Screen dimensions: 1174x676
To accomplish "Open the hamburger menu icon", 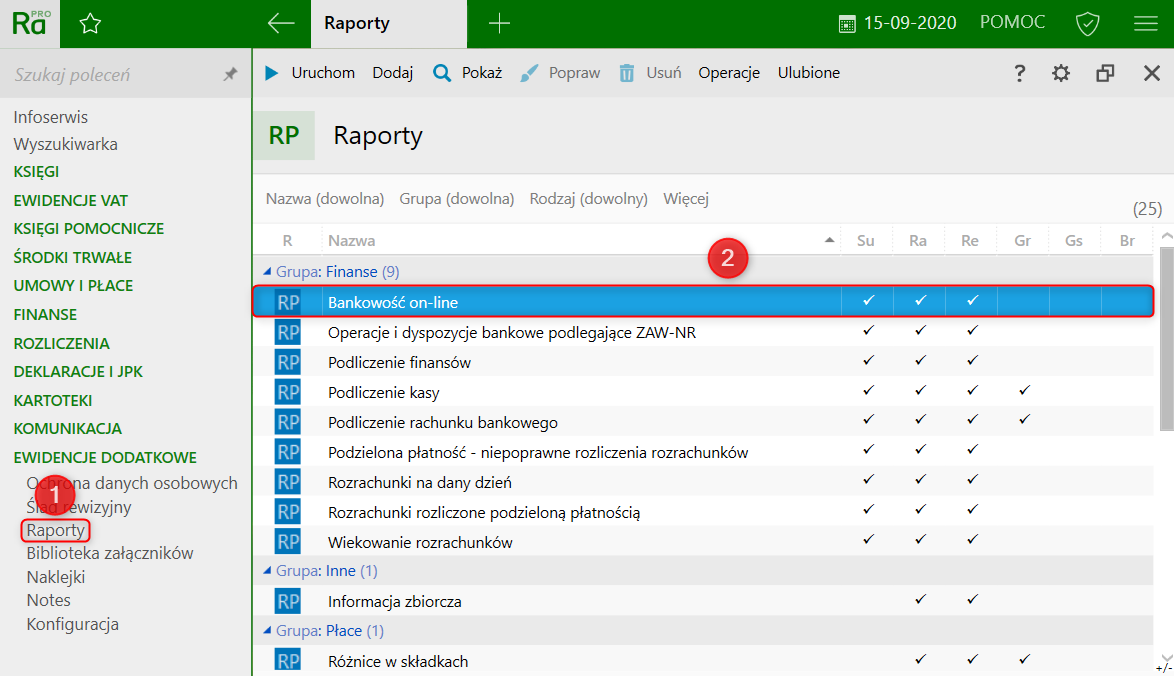I will (1145, 24).
